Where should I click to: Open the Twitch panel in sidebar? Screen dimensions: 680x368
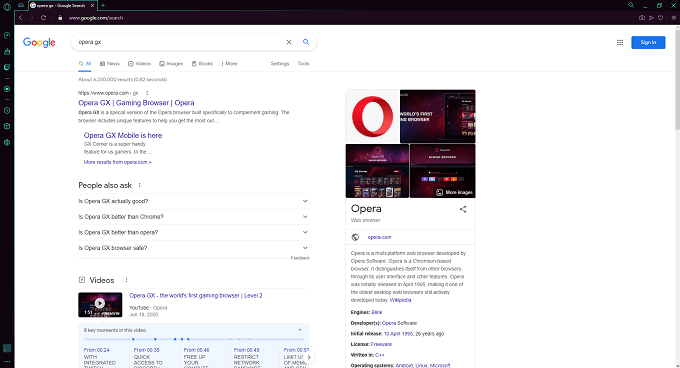click(x=7, y=67)
